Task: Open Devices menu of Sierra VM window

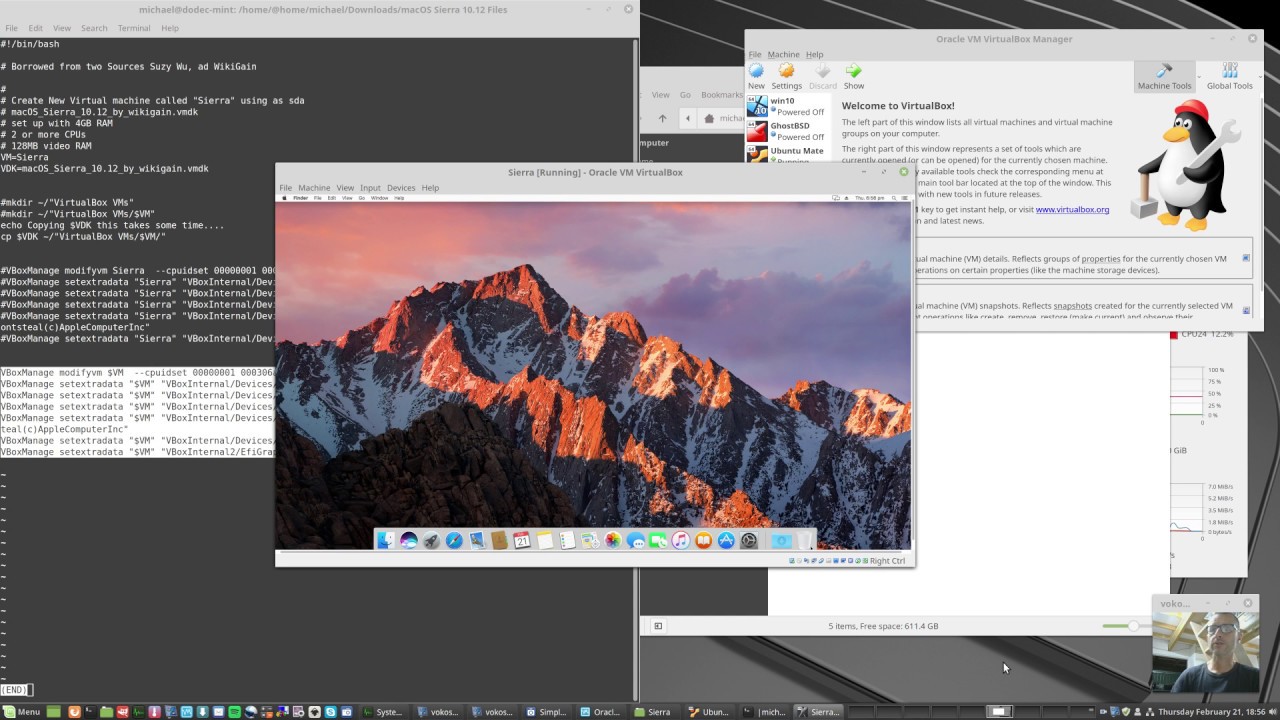Action: pos(401,188)
